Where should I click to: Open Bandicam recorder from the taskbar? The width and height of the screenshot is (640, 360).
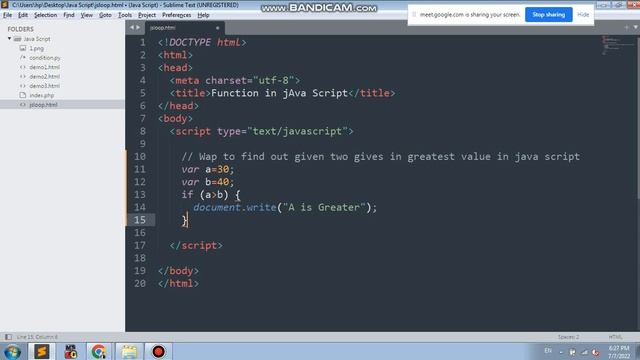[x=158, y=351]
